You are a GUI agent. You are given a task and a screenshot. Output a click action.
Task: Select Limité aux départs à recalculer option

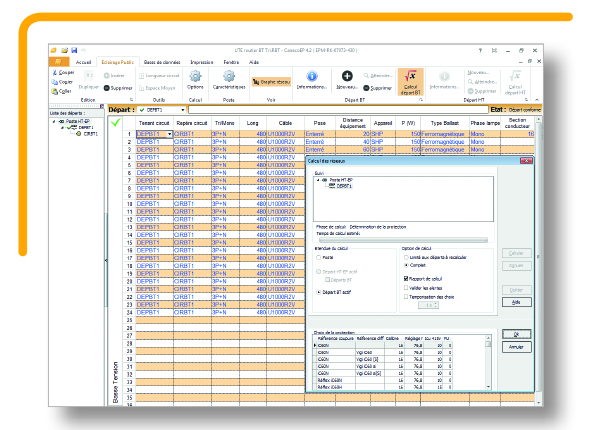pyautogui.click(x=406, y=257)
